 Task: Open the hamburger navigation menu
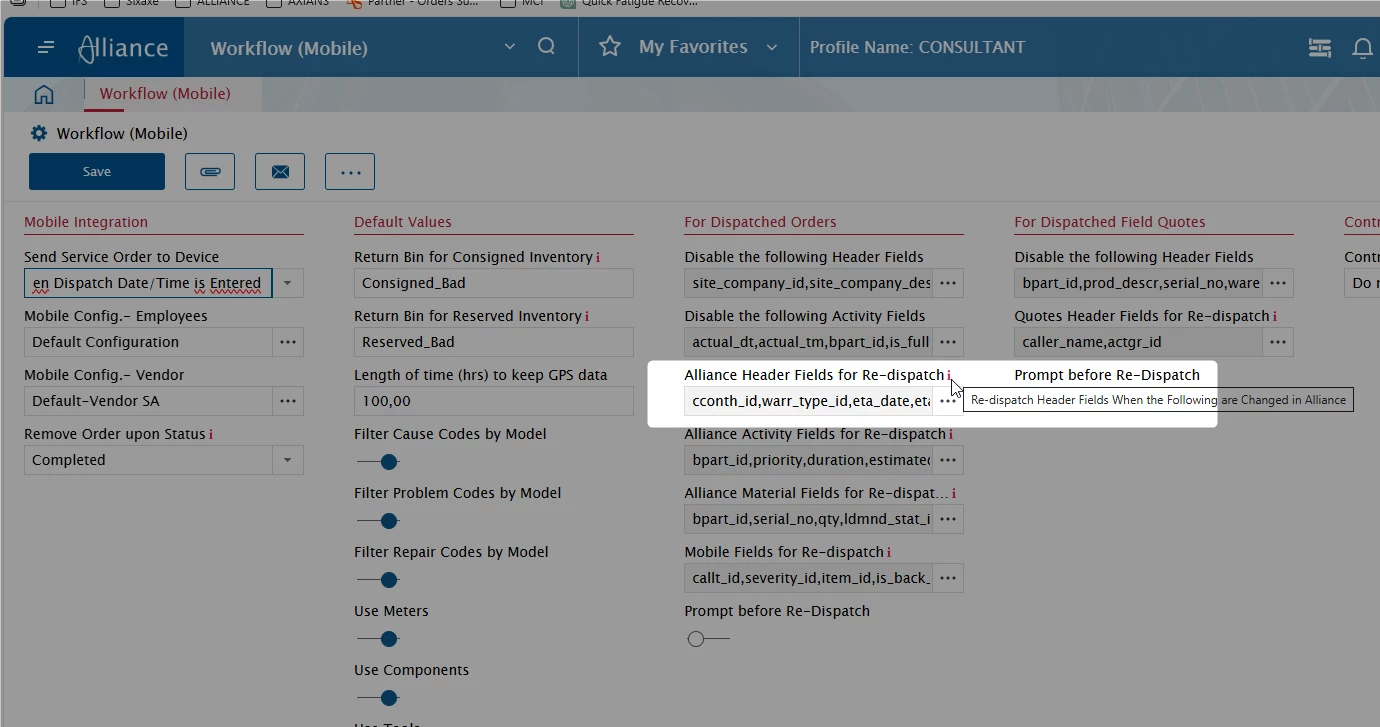click(x=45, y=48)
